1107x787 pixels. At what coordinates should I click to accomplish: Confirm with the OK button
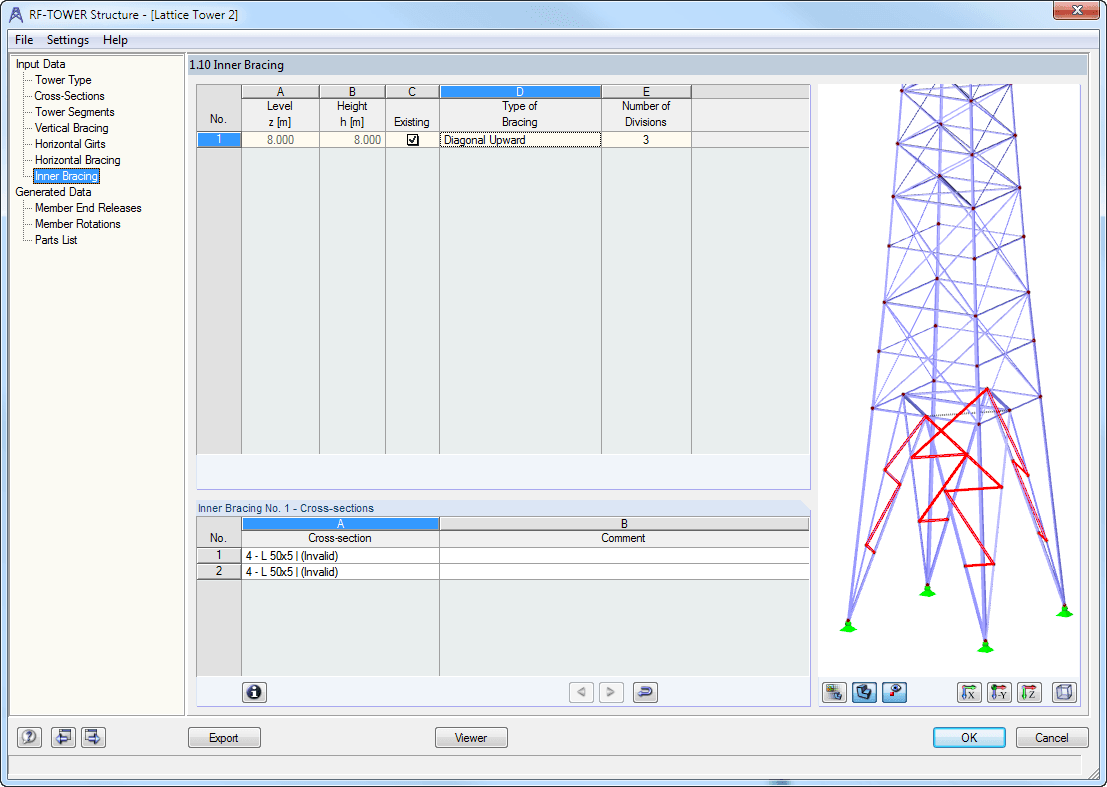point(969,738)
